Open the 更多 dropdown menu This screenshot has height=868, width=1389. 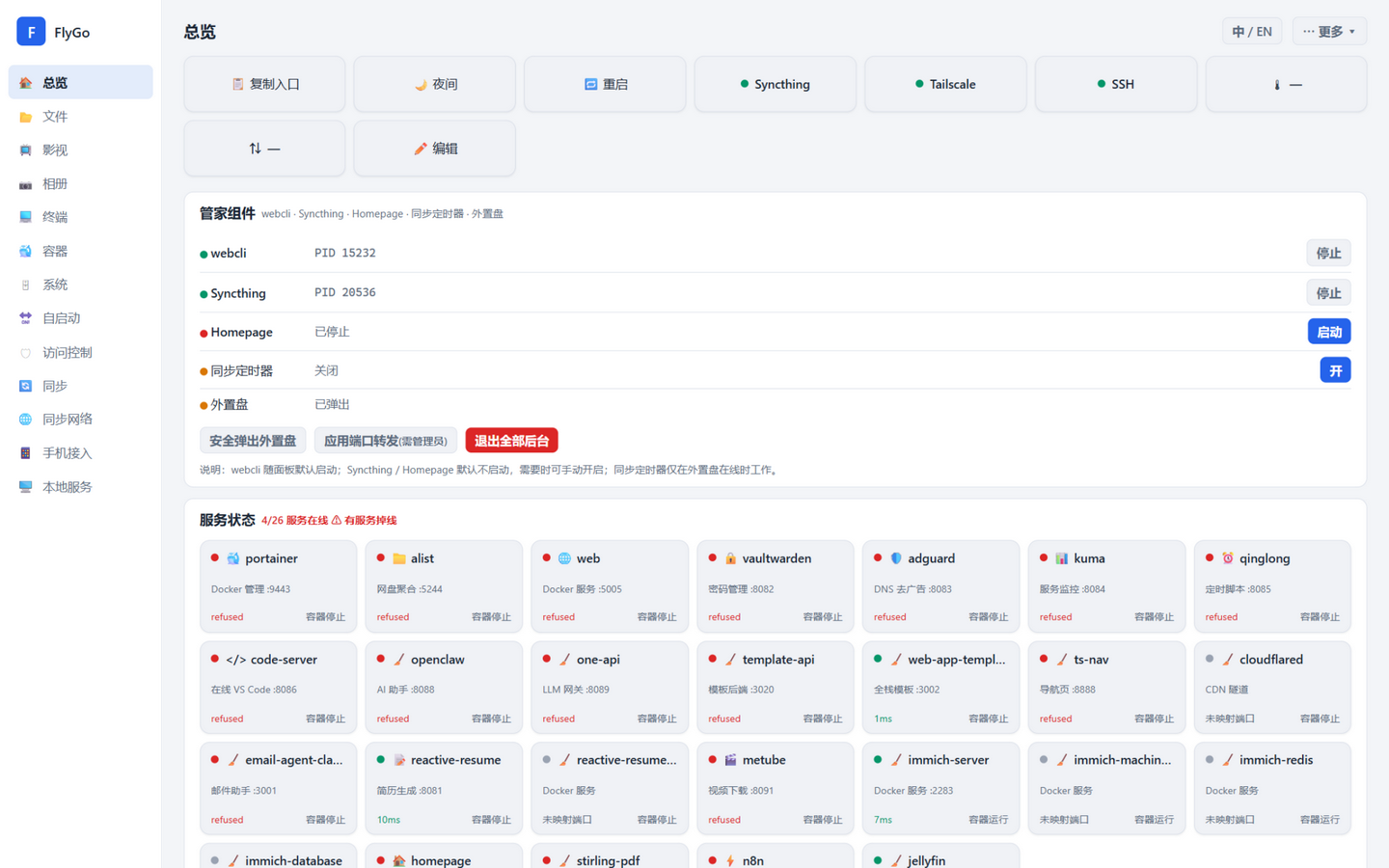click(x=1329, y=32)
